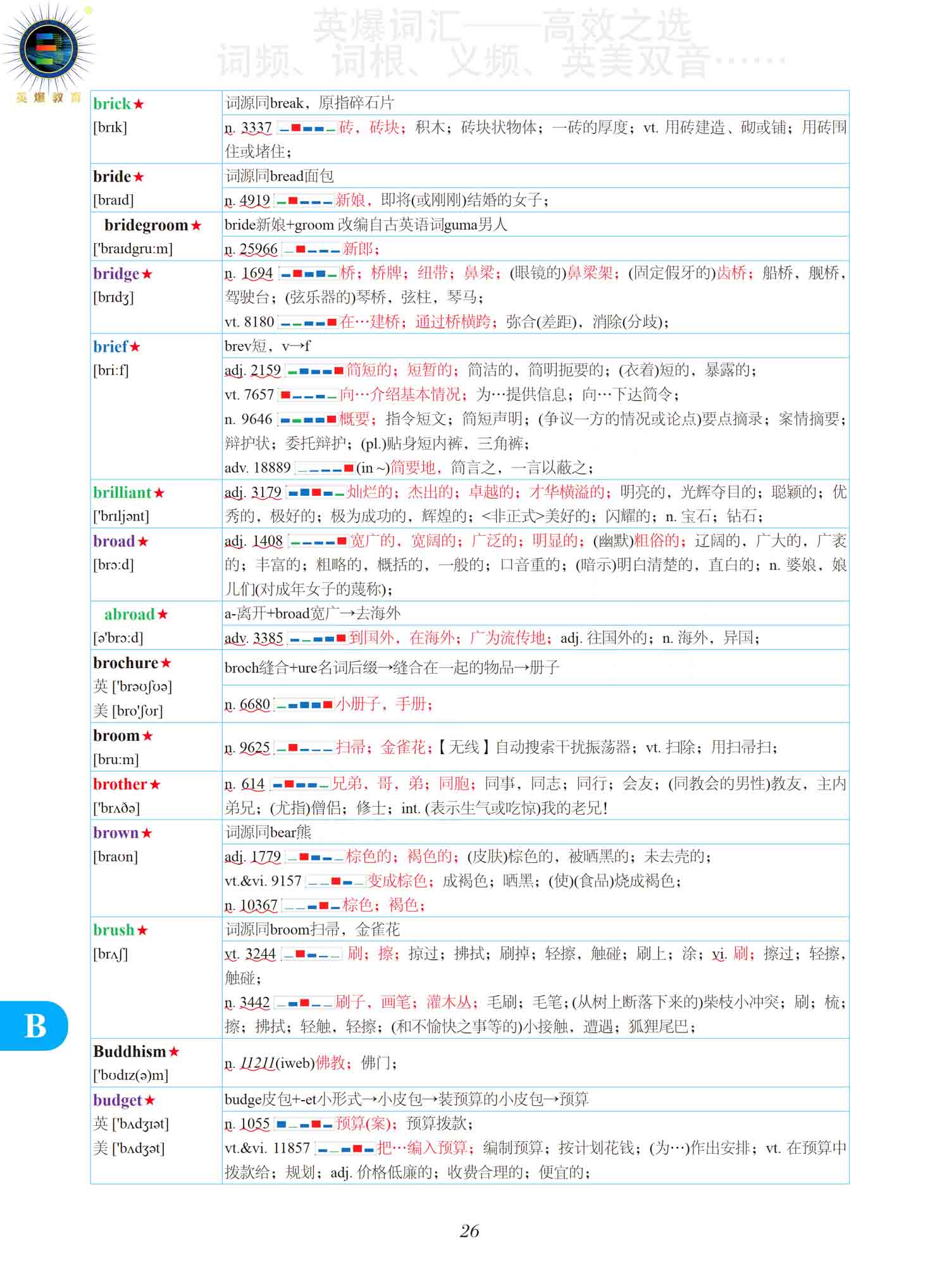
Task: Click the red star beside Buddhism
Action: pos(174,1052)
